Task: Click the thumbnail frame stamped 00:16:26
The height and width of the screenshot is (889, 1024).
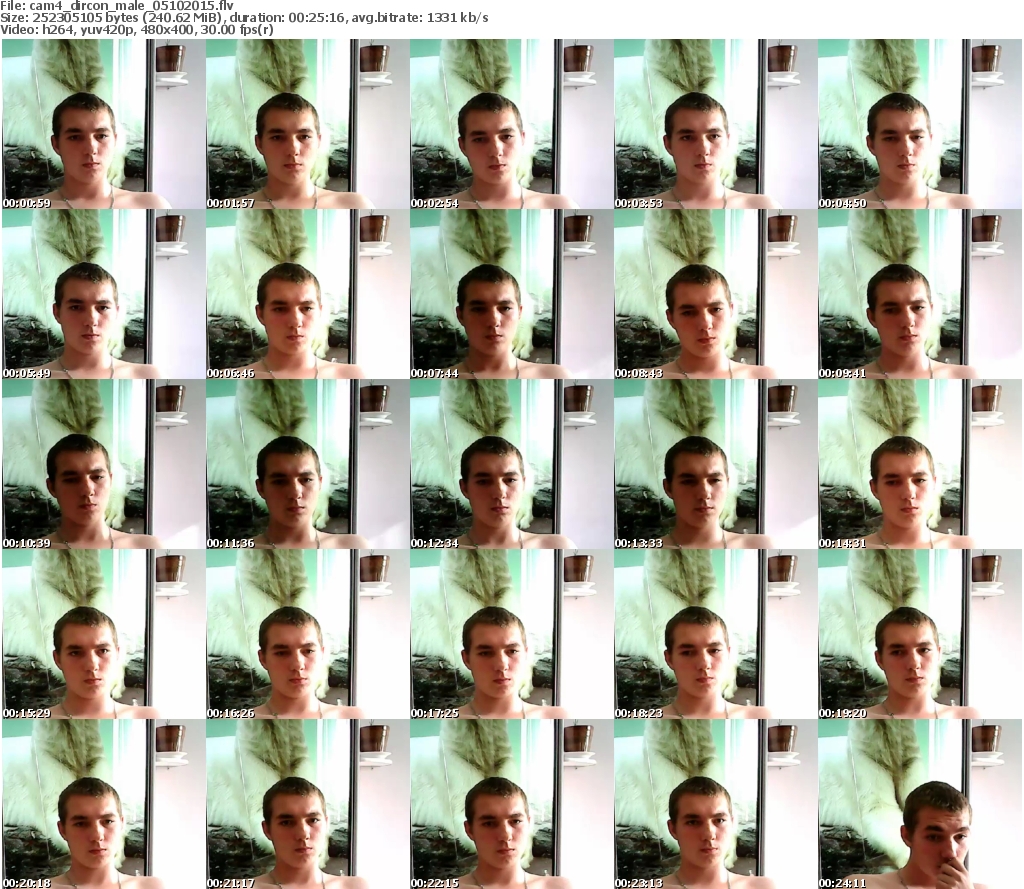Action: point(307,634)
